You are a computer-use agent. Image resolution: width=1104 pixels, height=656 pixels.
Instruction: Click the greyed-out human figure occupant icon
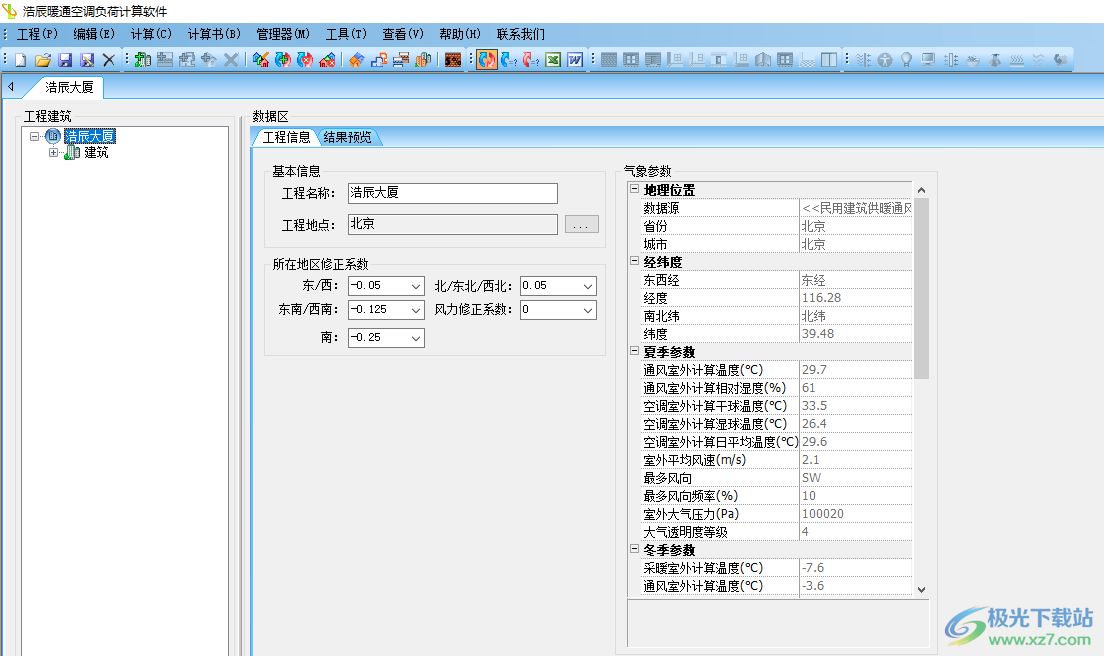pos(885,60)
